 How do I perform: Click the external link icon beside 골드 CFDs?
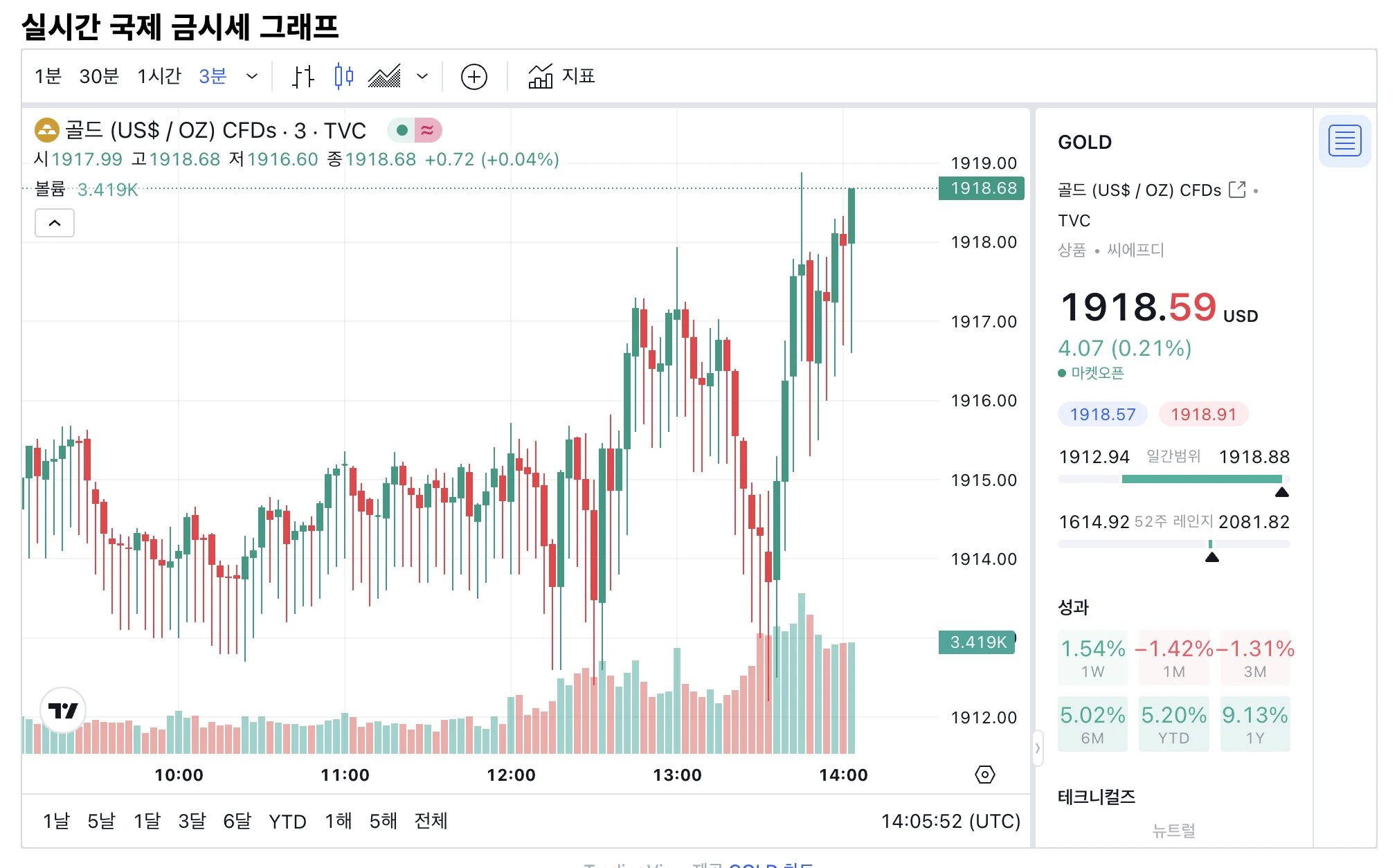point(1238,189)
